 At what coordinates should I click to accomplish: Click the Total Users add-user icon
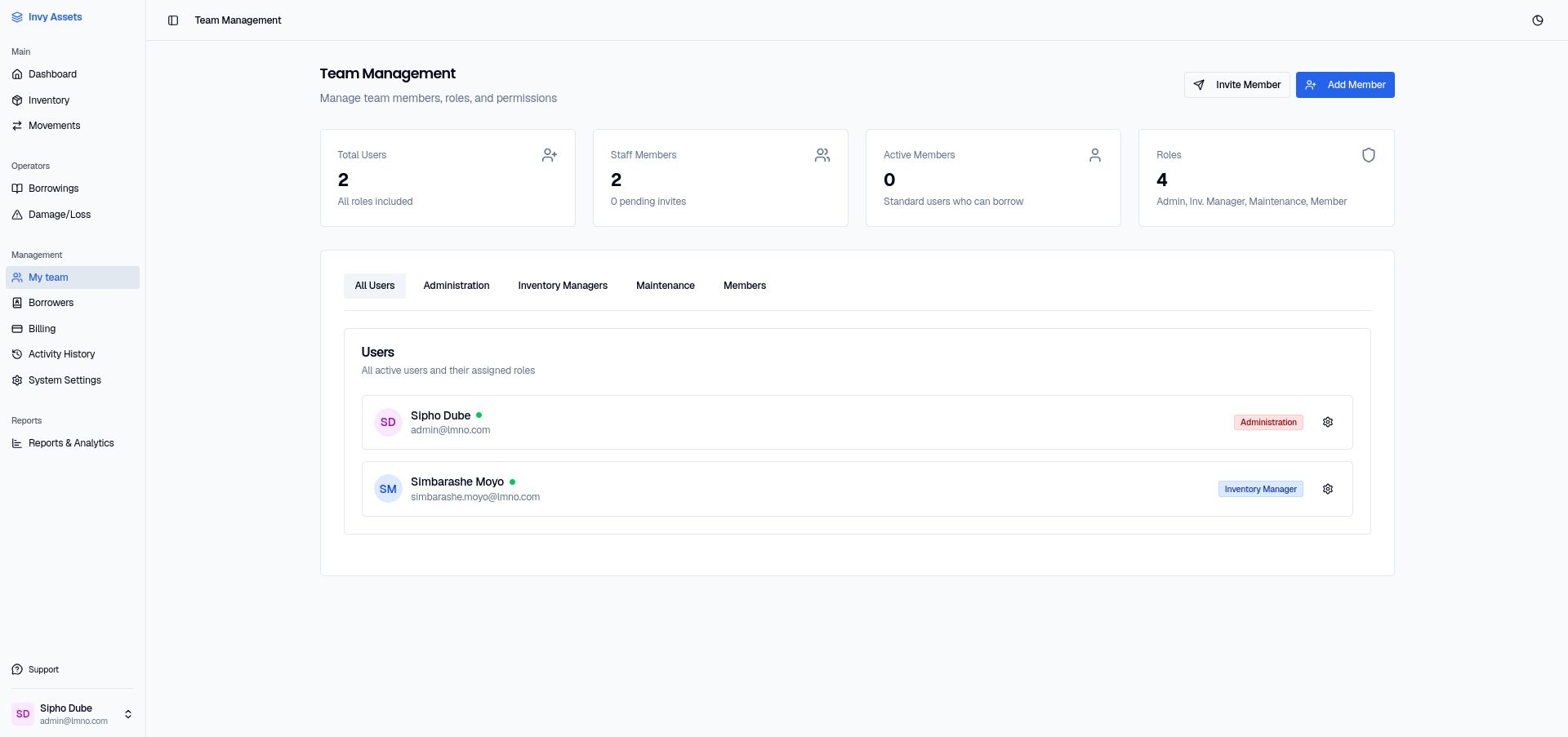550,155
